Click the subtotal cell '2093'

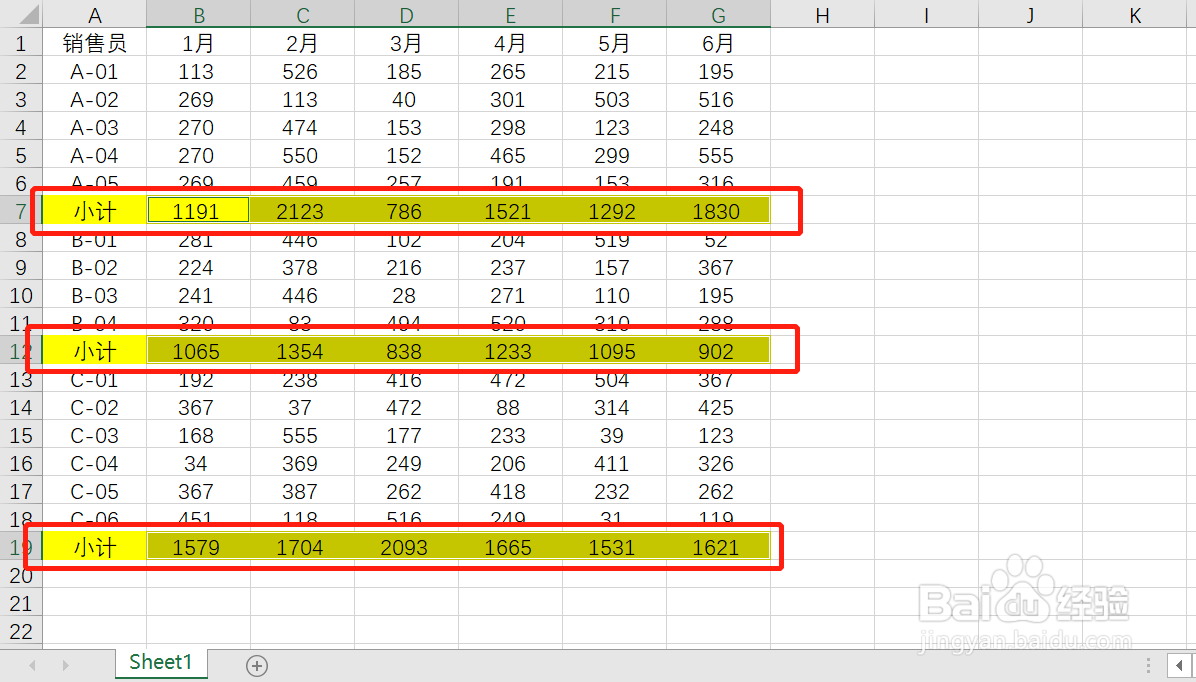pyautogui.click(x=407, y=547)
